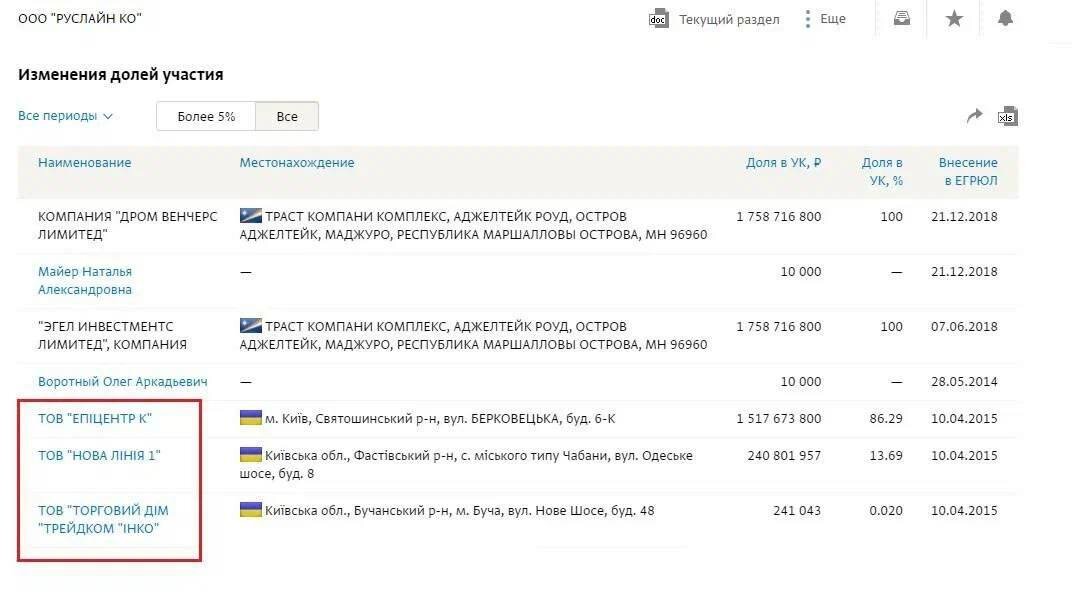Click КОМПАНИЯ "ДРОМ ВЕНЧЕРС ЛИМИТЕД" name
The height and width of the screenshot is (593, 1072).
(x=127, y=225)
